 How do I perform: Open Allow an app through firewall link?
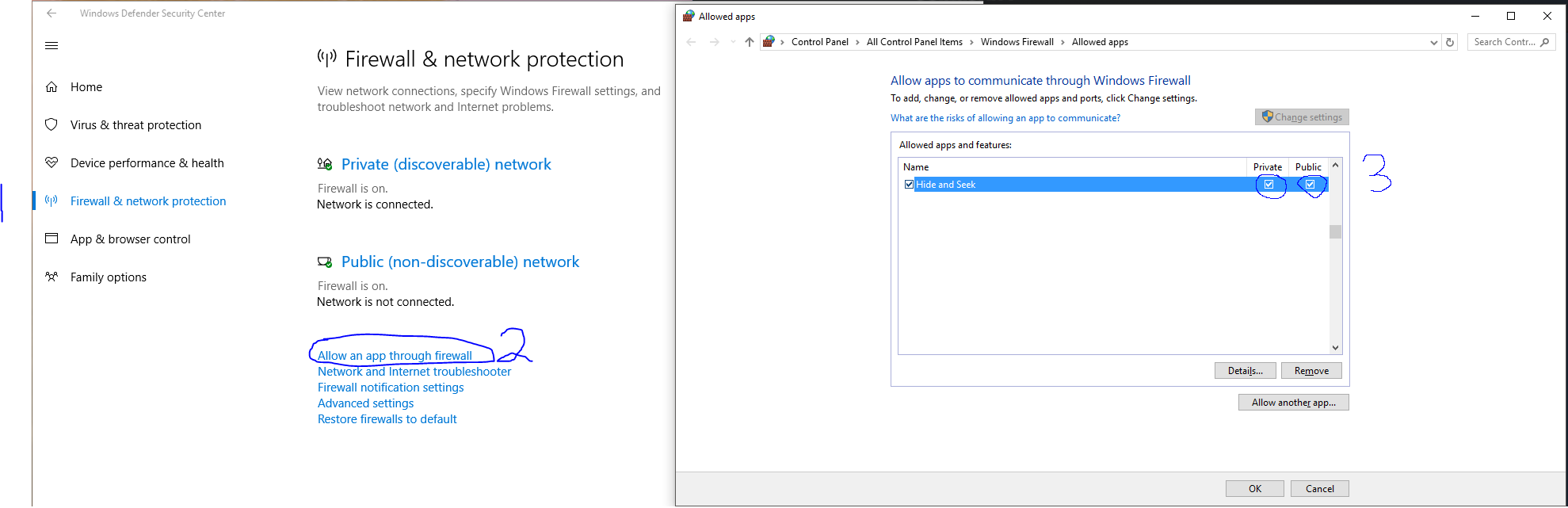(395, 356)
